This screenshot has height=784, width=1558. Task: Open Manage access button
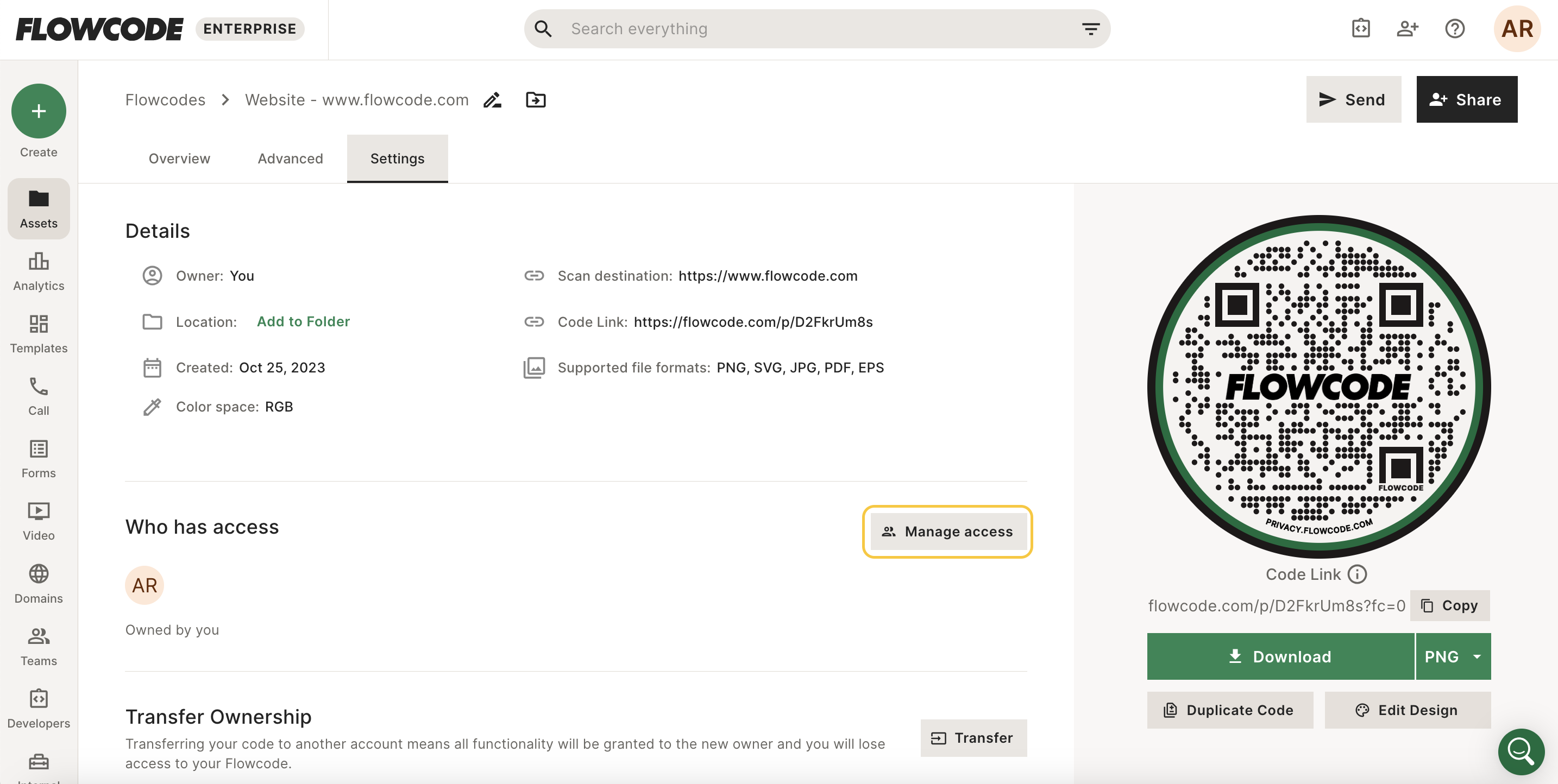948,532
